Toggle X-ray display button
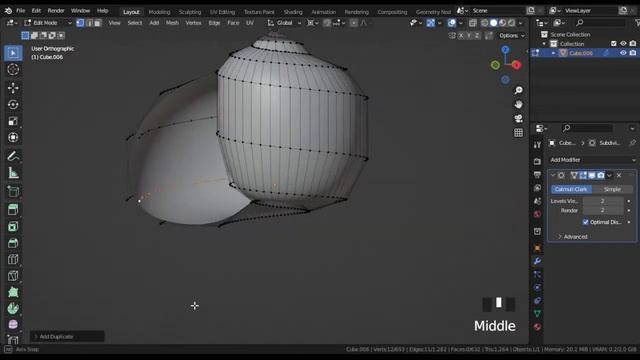The image size is (640, 360). 473,23
